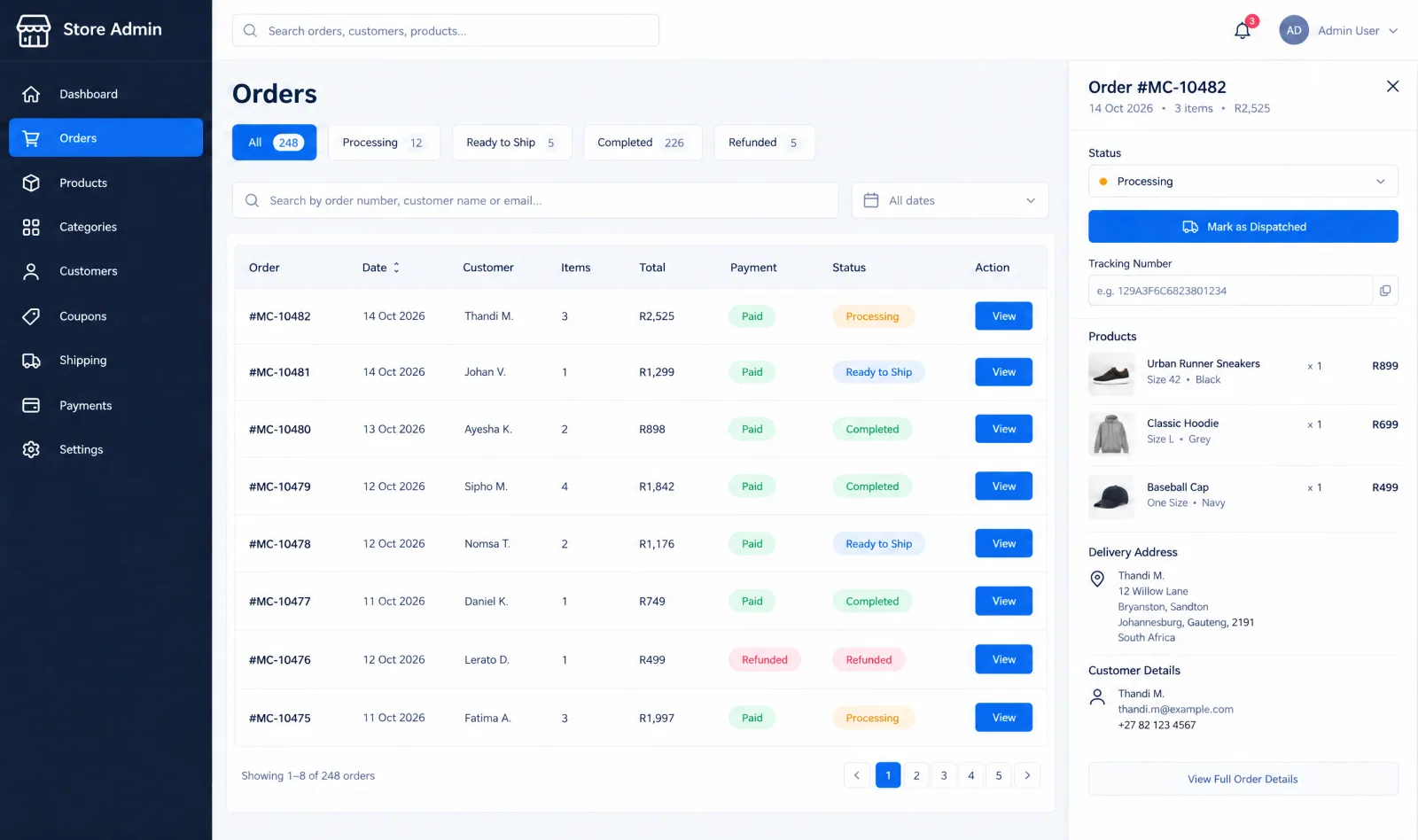The width and height of the screenshot is (1418, 840).
Task: Click Refunded payment badge for Lerato D.
Action: tap(765, 660)
